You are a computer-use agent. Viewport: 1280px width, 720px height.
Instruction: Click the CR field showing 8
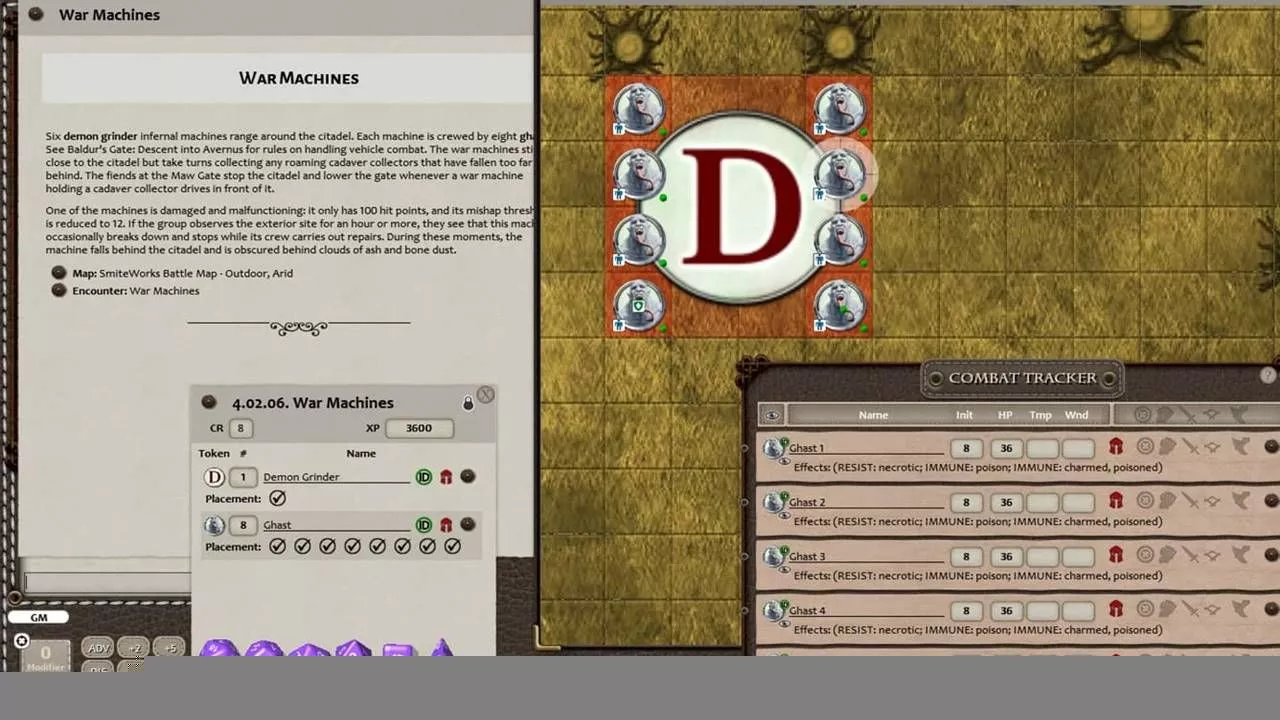[x=240, y=428]
